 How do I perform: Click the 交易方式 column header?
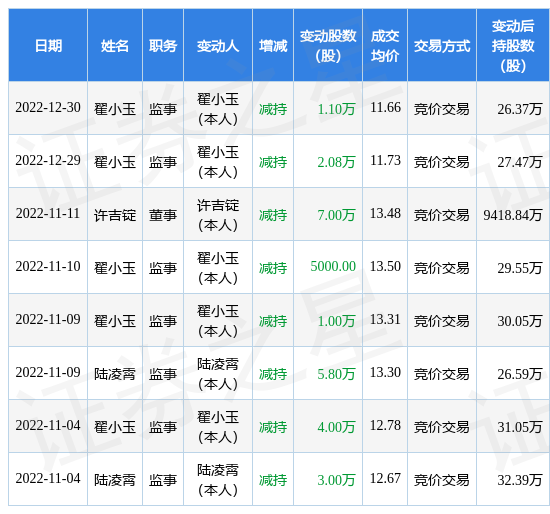tap(442, 46)
